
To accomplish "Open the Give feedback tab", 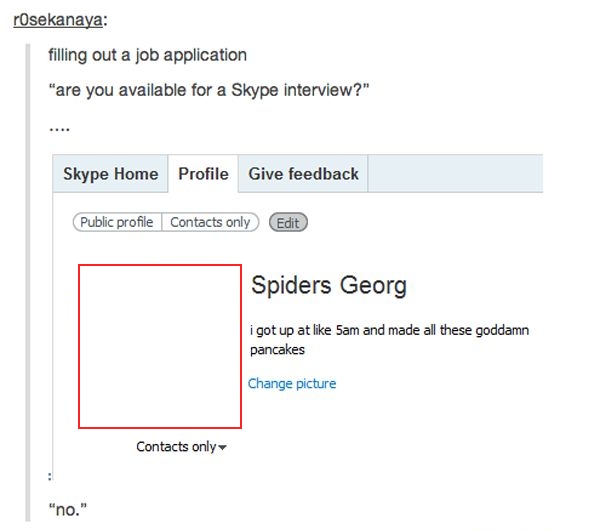I will point(303,174).
